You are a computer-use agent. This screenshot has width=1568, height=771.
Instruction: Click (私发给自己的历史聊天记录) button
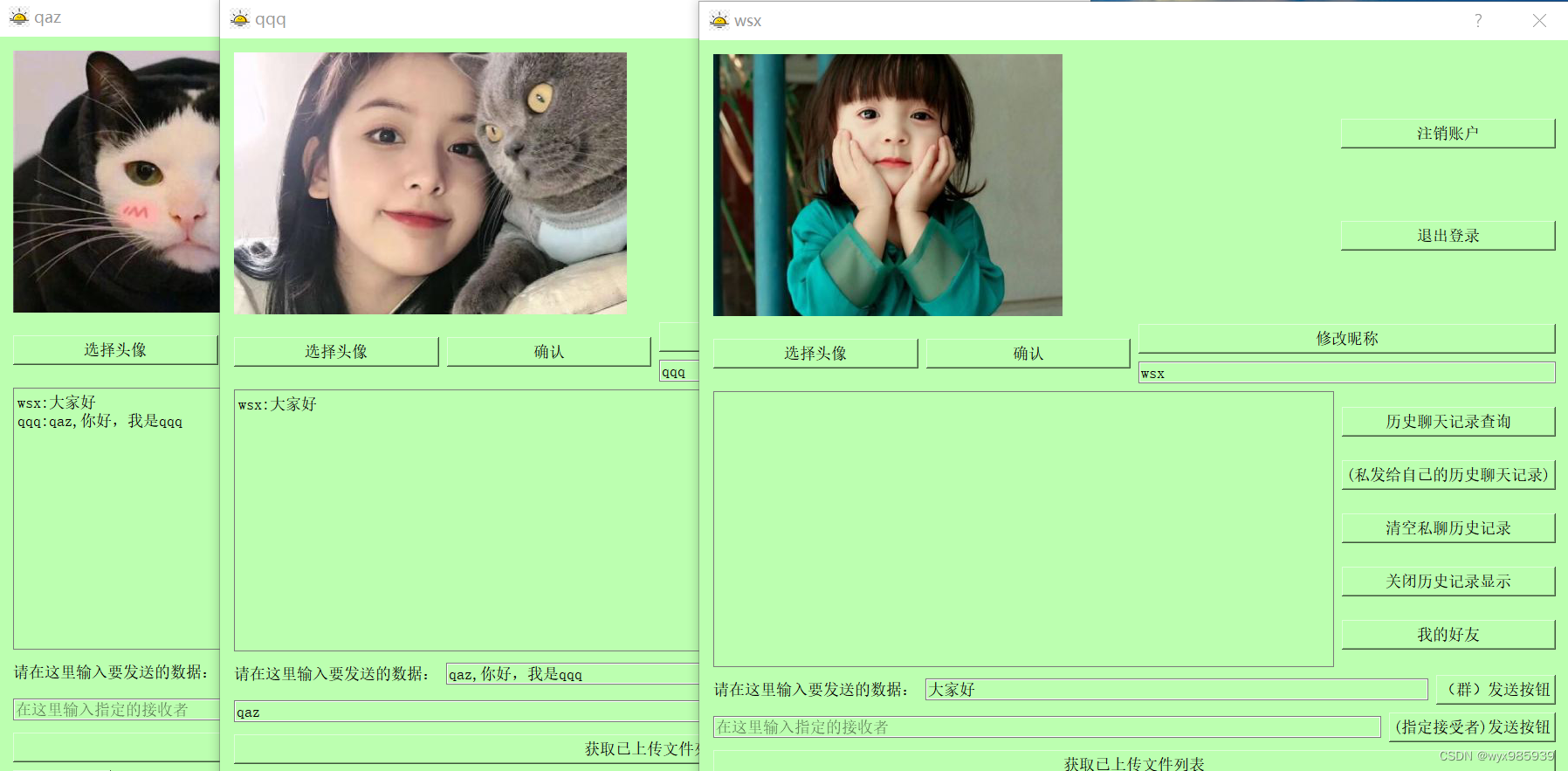coord(1448,475)
